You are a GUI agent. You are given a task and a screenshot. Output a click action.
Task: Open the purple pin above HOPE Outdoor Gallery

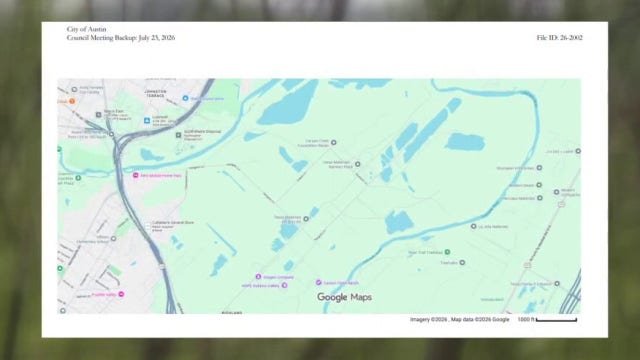click(258, 277)
